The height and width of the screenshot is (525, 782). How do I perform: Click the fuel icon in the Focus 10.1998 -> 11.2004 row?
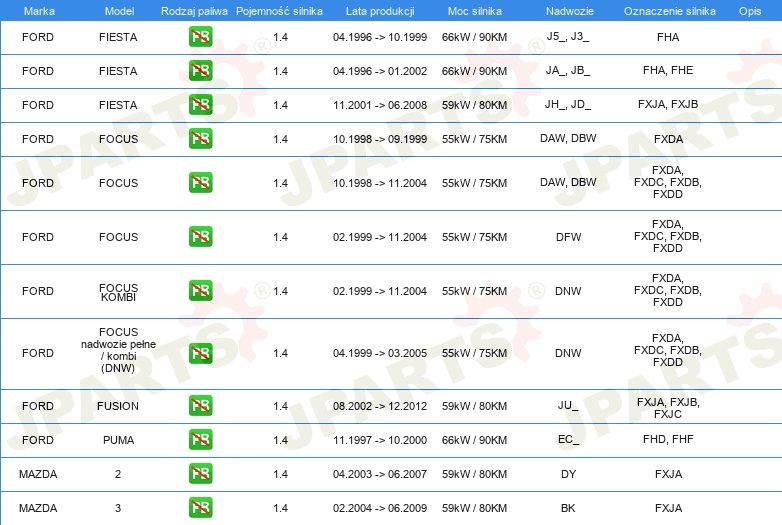pos(200,182)
